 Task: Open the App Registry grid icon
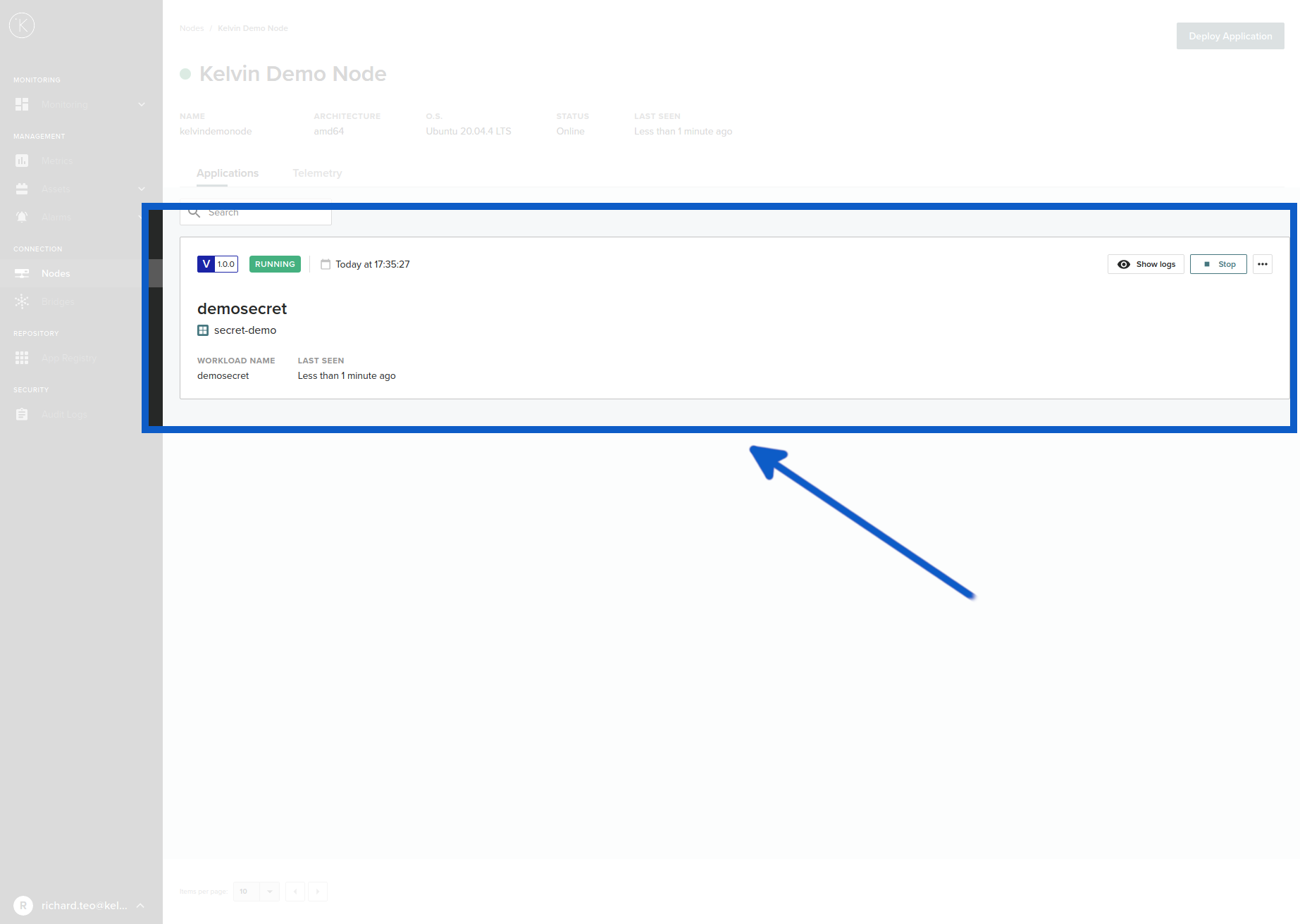(x=22, y=358)
